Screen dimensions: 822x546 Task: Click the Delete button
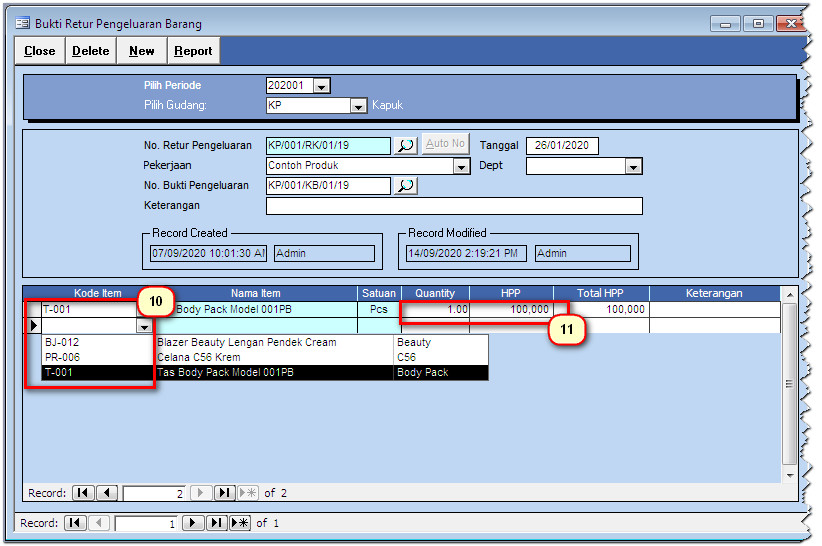coord(90,51)
